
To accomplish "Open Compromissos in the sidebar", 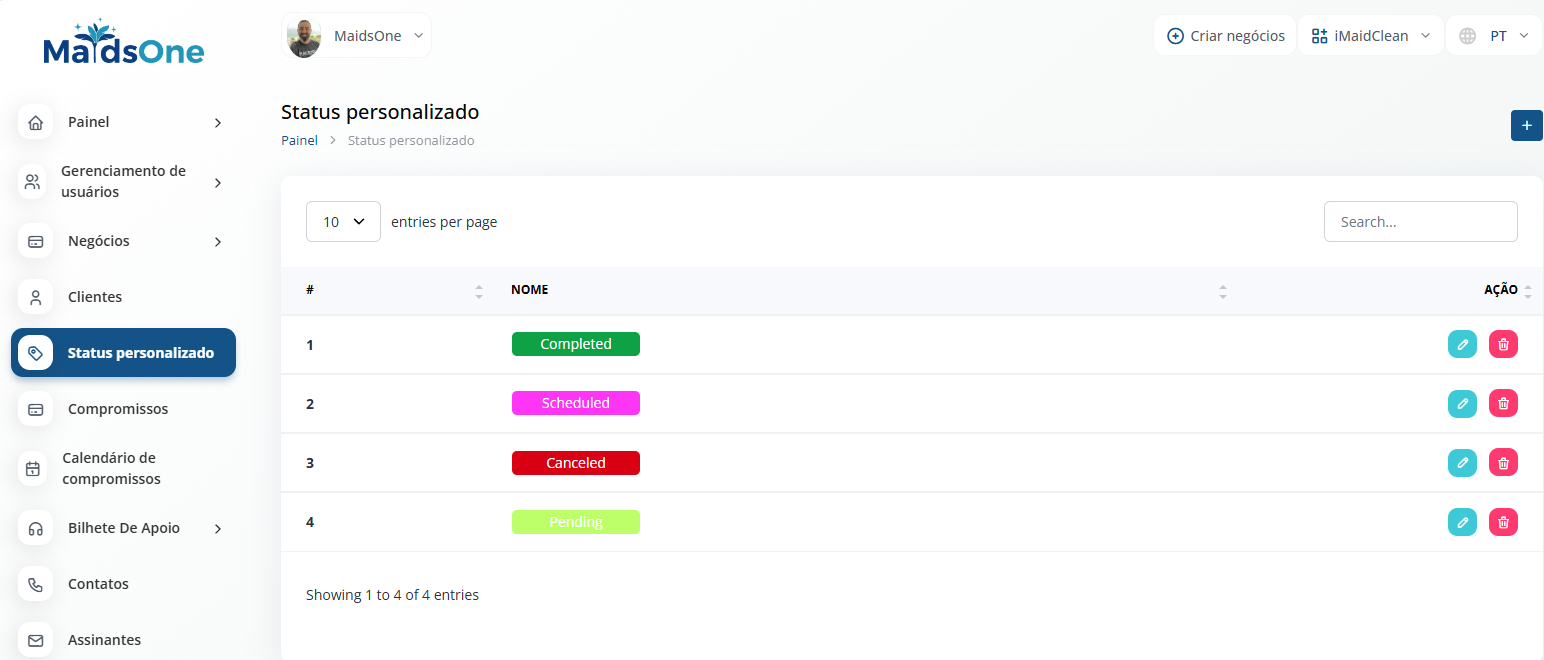I will tap(118, 409).
